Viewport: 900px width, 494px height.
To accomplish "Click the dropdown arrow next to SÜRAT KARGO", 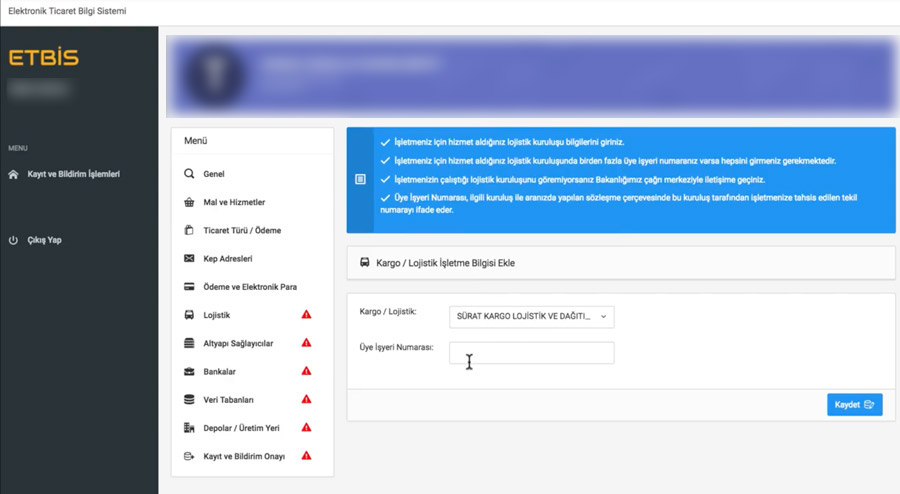I will pyautogui.click(x=603, y=317).
